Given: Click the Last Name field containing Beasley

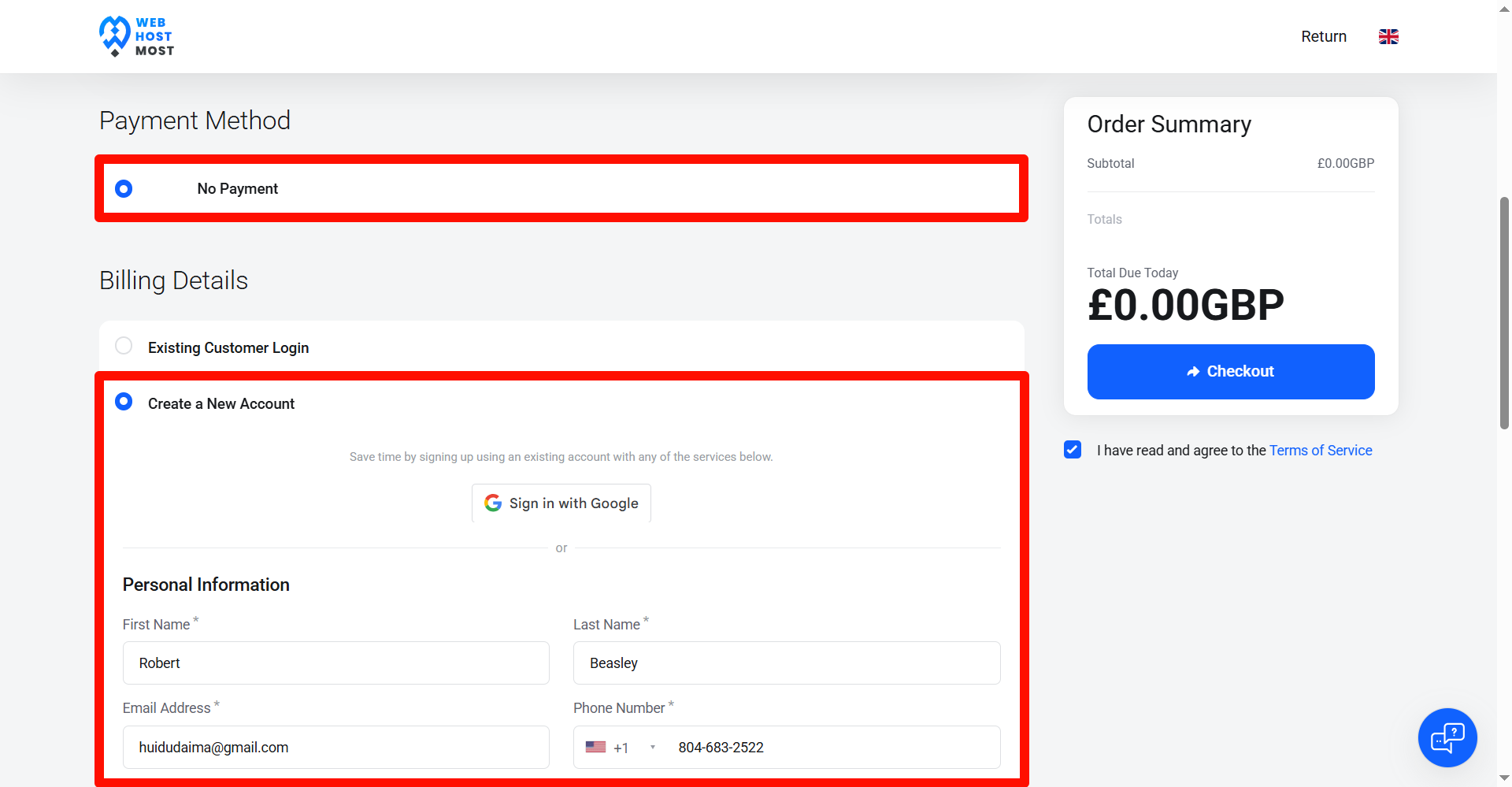Looking at the screenshot, I should (x=787, y=663).
